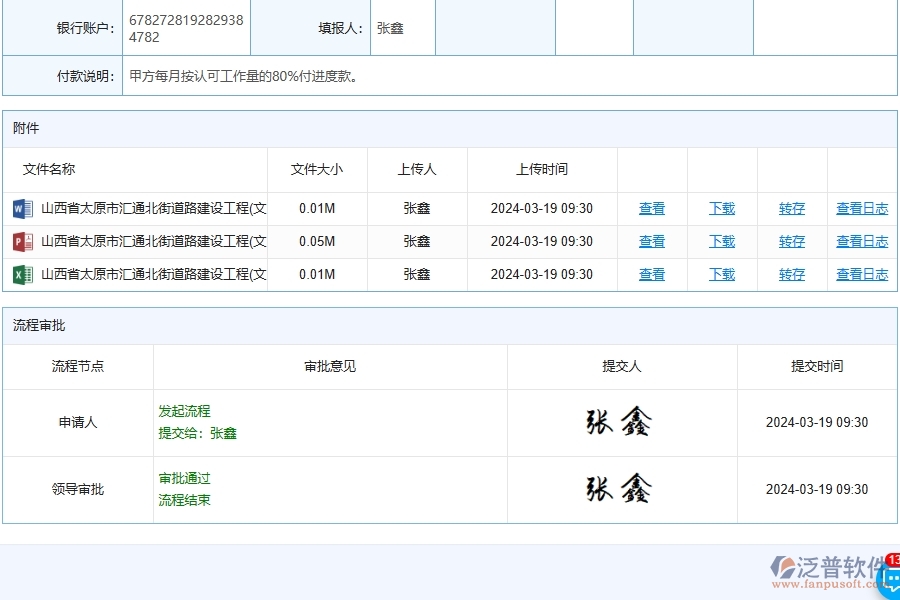Click 查看 on the PowerPoint attachment row
This screenshot has height=600, width=900.
(x=651, y=241)
